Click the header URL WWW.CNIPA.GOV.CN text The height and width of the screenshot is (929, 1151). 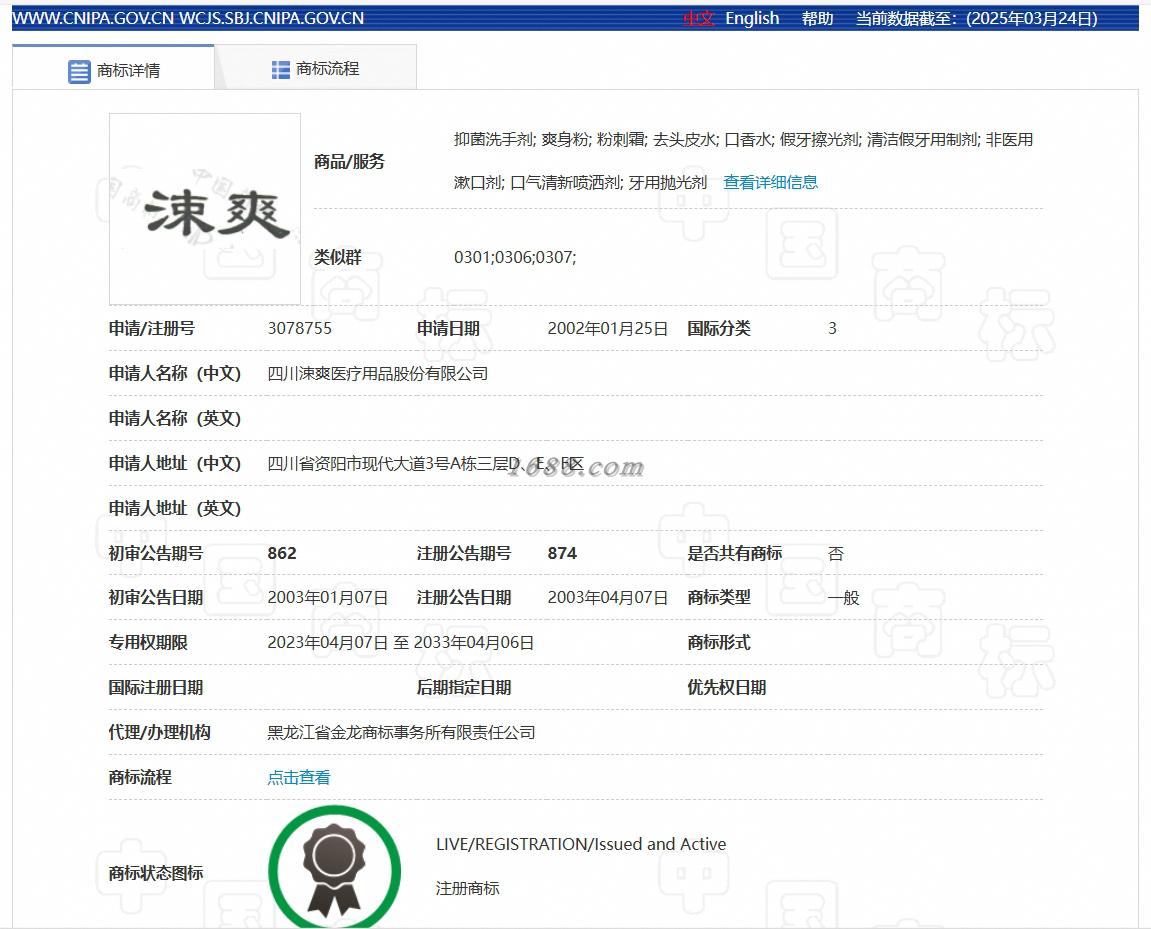coord(93,18)
